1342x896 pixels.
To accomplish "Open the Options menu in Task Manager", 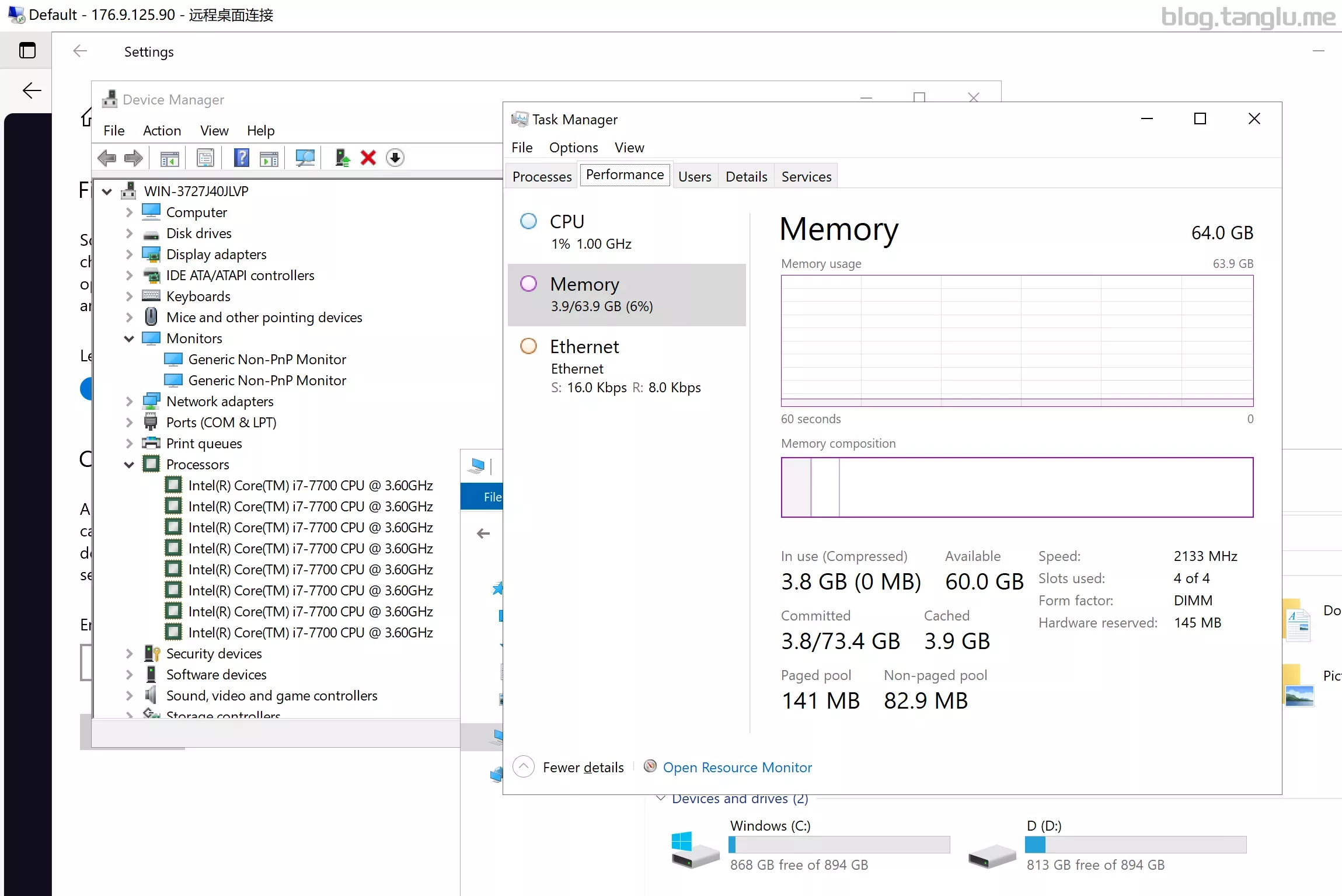I will click(x=574, y=147).
